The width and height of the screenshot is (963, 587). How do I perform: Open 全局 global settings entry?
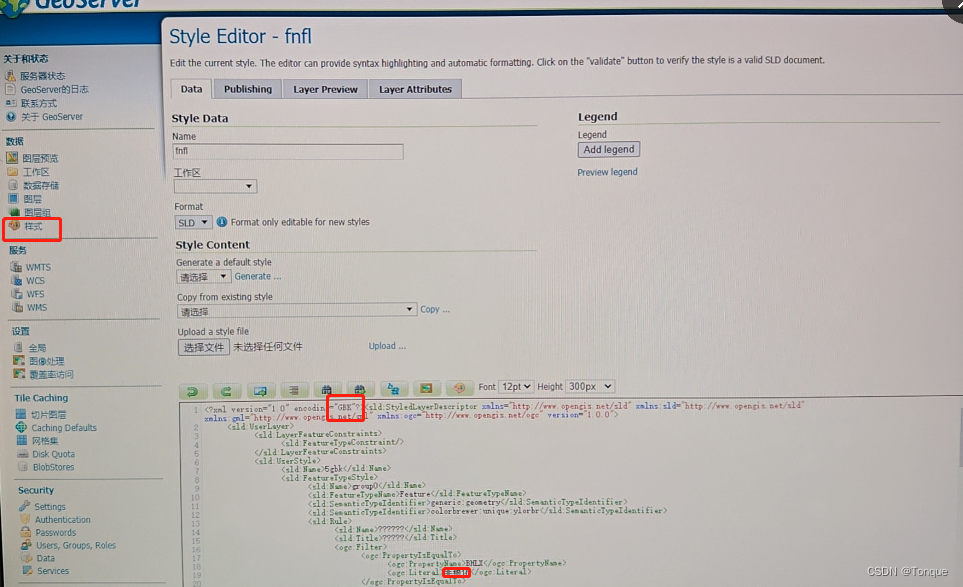(37, 348)
